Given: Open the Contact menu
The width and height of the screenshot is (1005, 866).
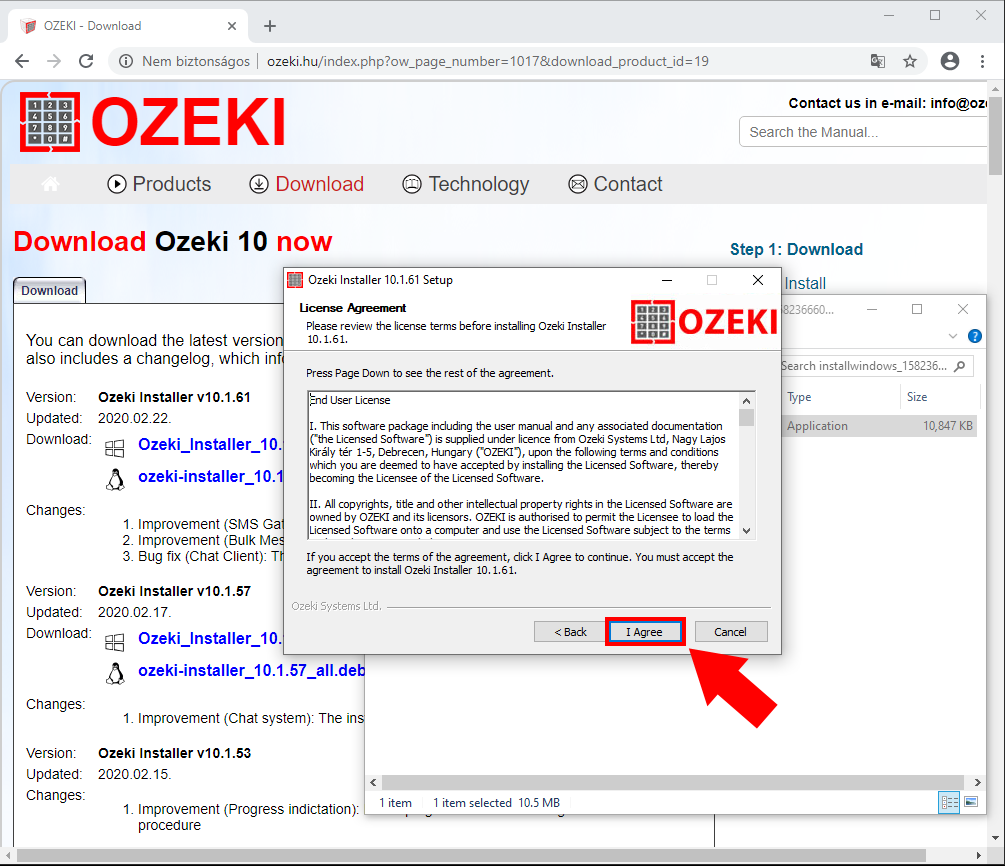Looking at the screenshot, I should 615,184.
